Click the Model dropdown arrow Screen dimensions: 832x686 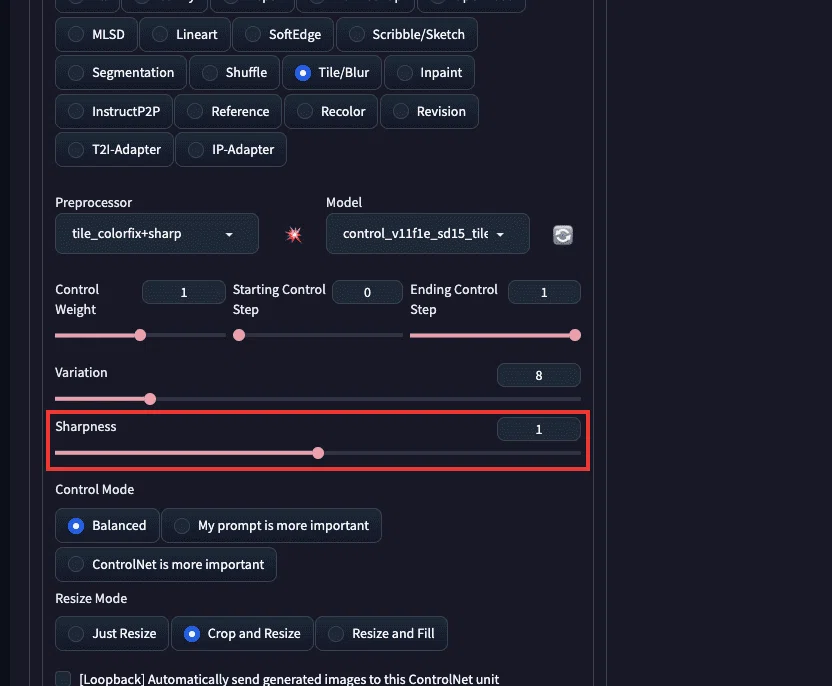[x=500, y=235]
